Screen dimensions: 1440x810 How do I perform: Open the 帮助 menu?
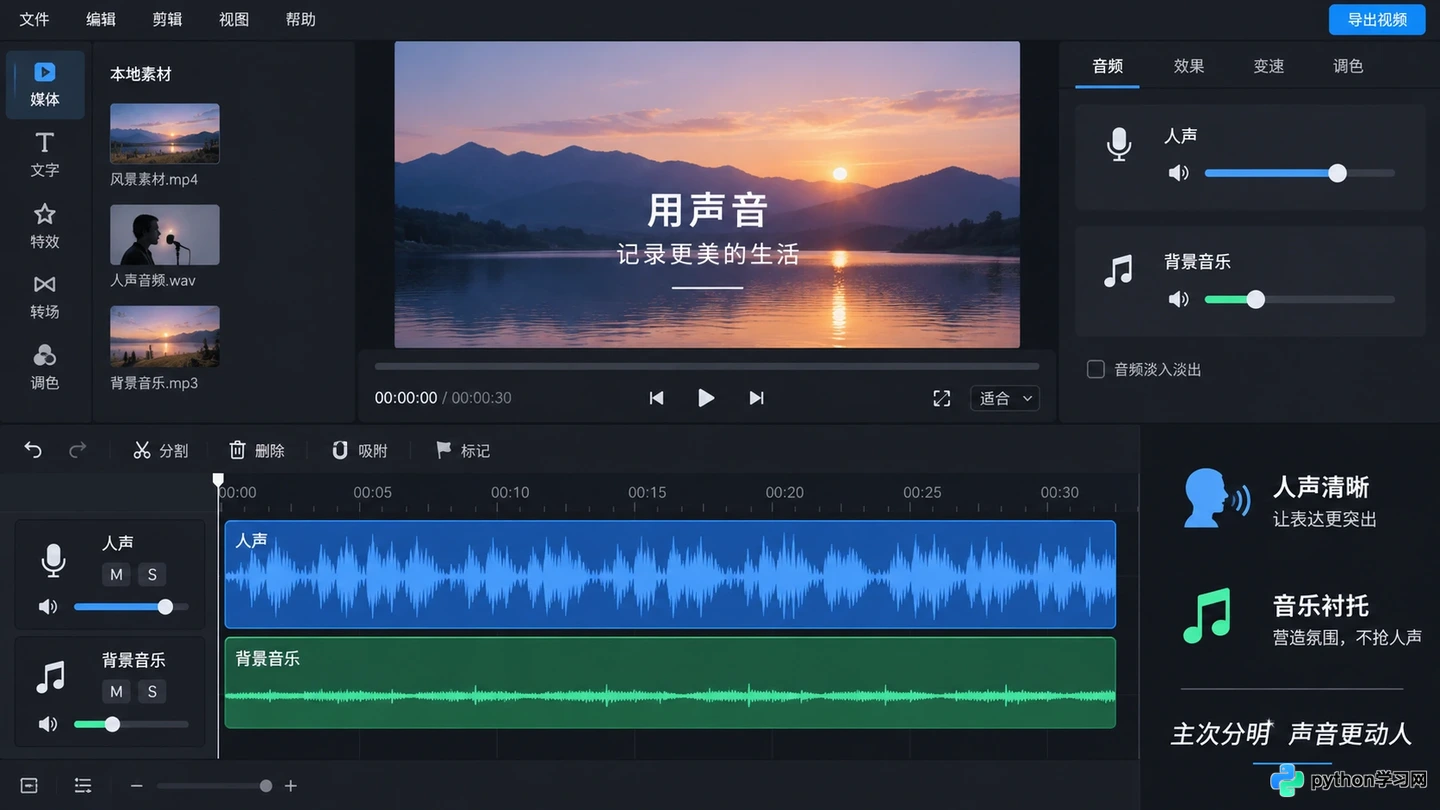point(300,19)
